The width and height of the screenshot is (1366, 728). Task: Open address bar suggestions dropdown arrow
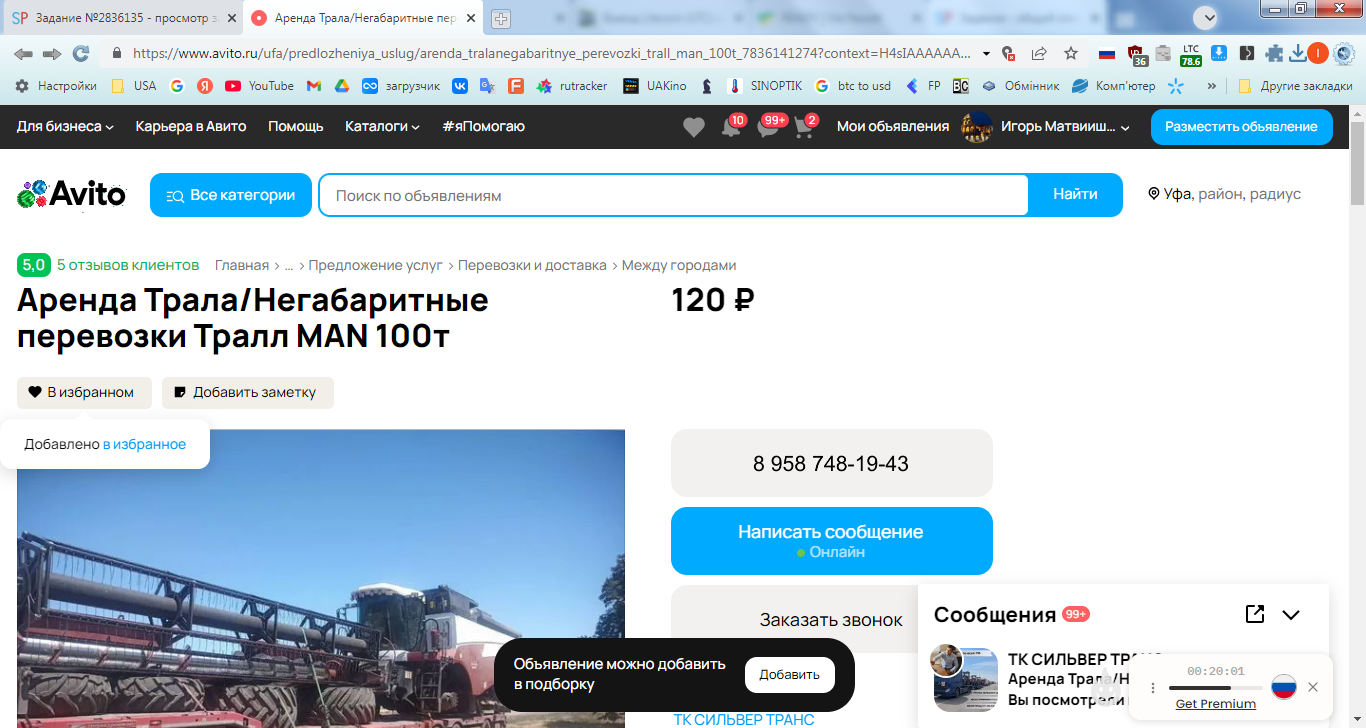tap(987, 53)
